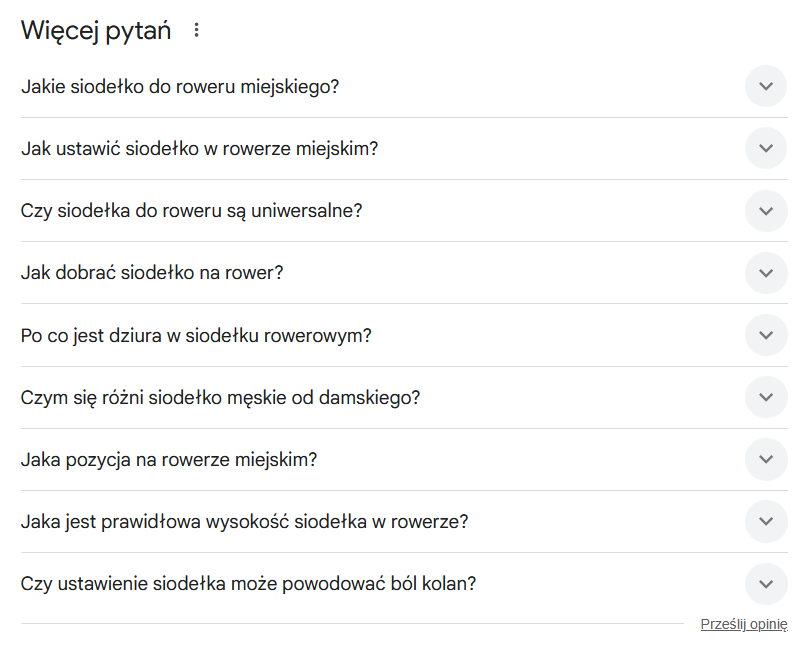
Task: Expand chevron for 'Po co jest dziura w siodełku rowerowym?'
Action: pos(765,335)
